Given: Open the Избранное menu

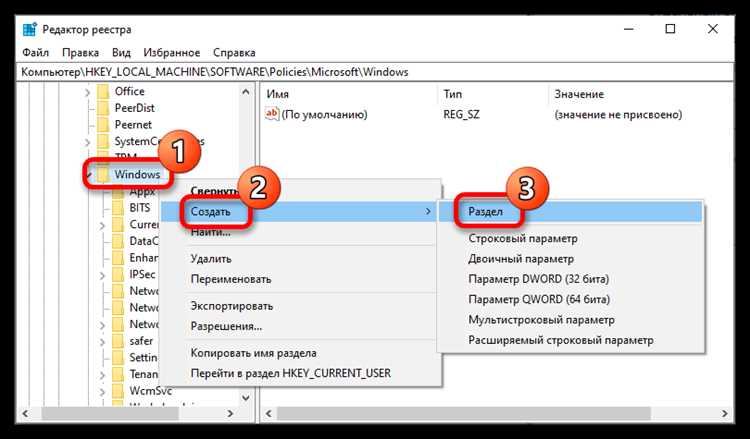Looking at the screenshot, I should (172, 53).
